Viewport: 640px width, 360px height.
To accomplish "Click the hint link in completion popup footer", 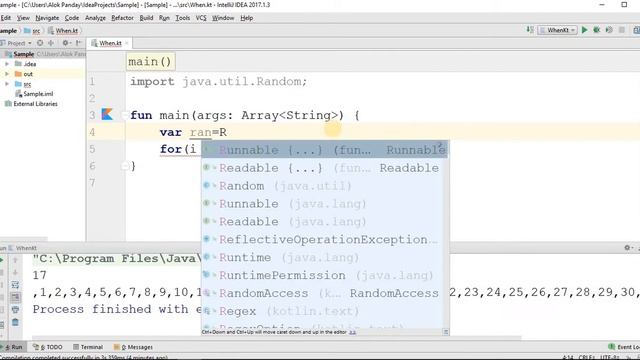I will [x=352, y=332].
